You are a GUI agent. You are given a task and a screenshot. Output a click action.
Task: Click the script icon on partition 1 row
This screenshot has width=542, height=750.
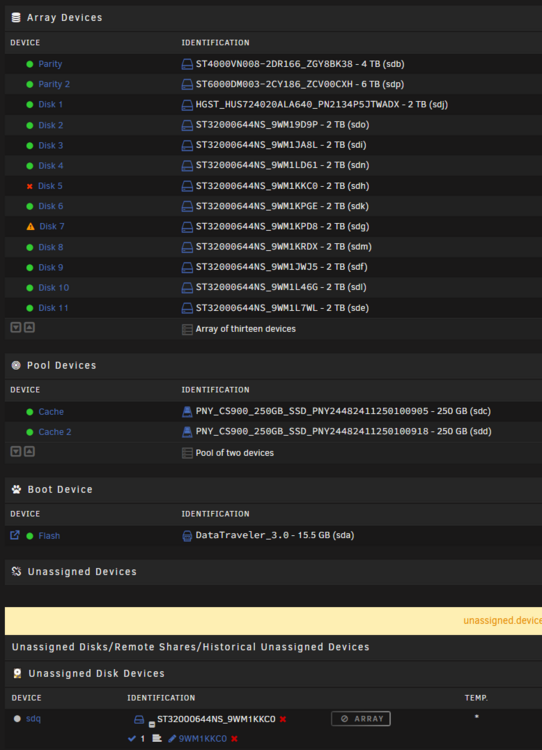156,739
